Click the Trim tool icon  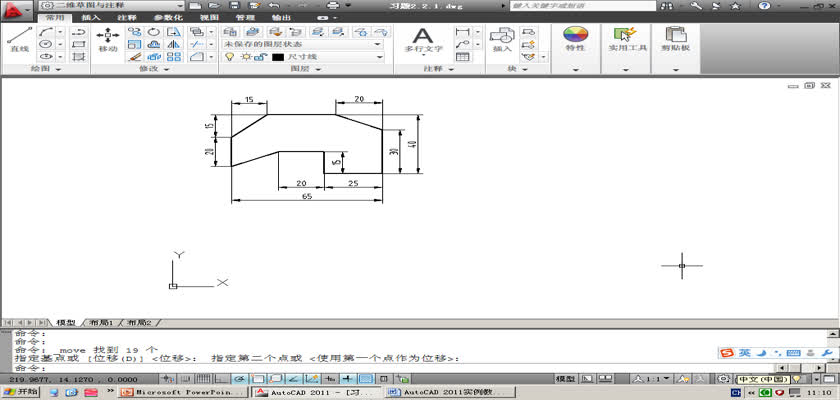[x=197, y=44]
